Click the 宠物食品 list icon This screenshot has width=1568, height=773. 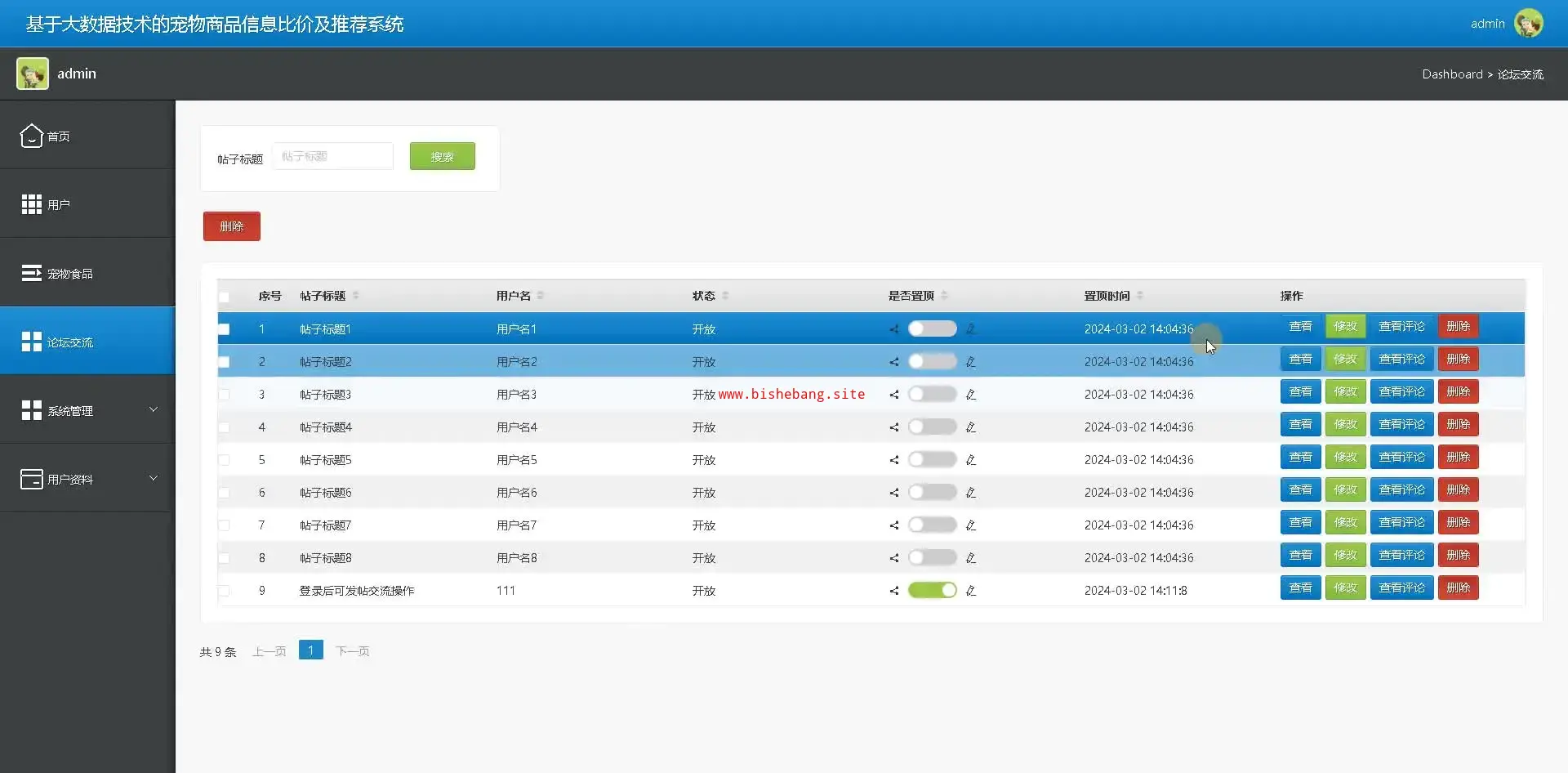(x=31, y=273)
